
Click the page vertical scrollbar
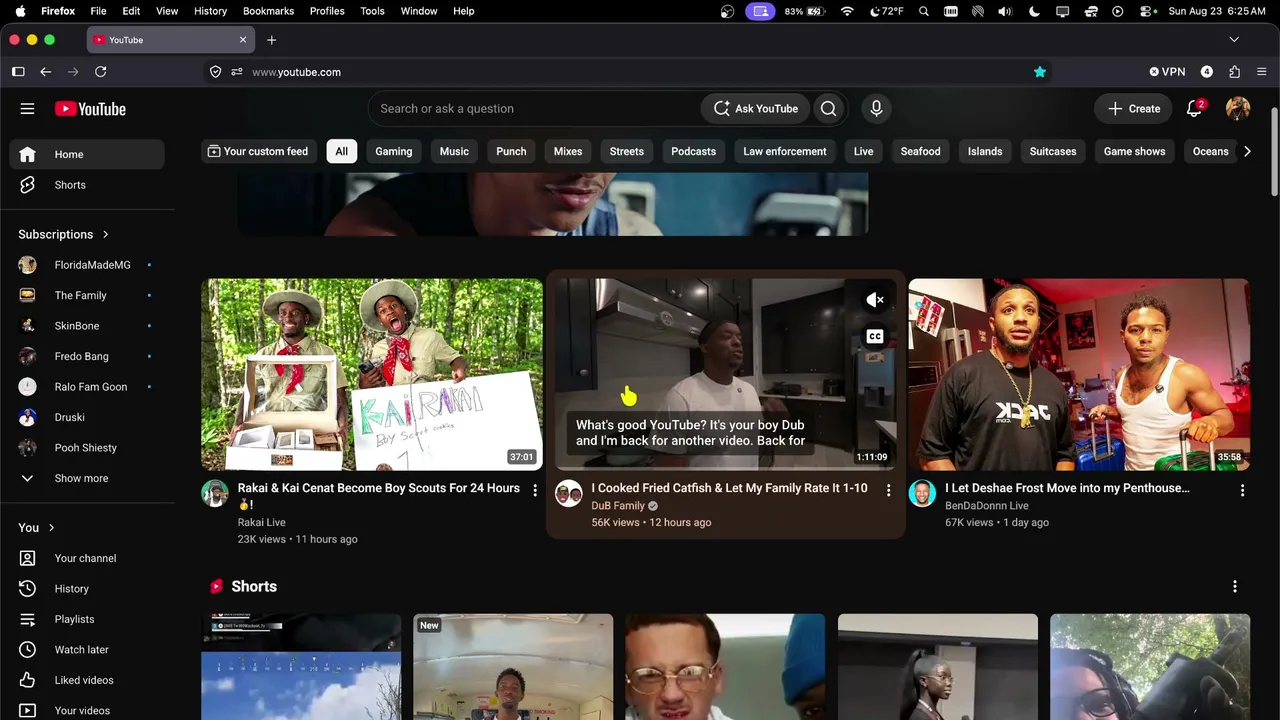(1274, 150)
